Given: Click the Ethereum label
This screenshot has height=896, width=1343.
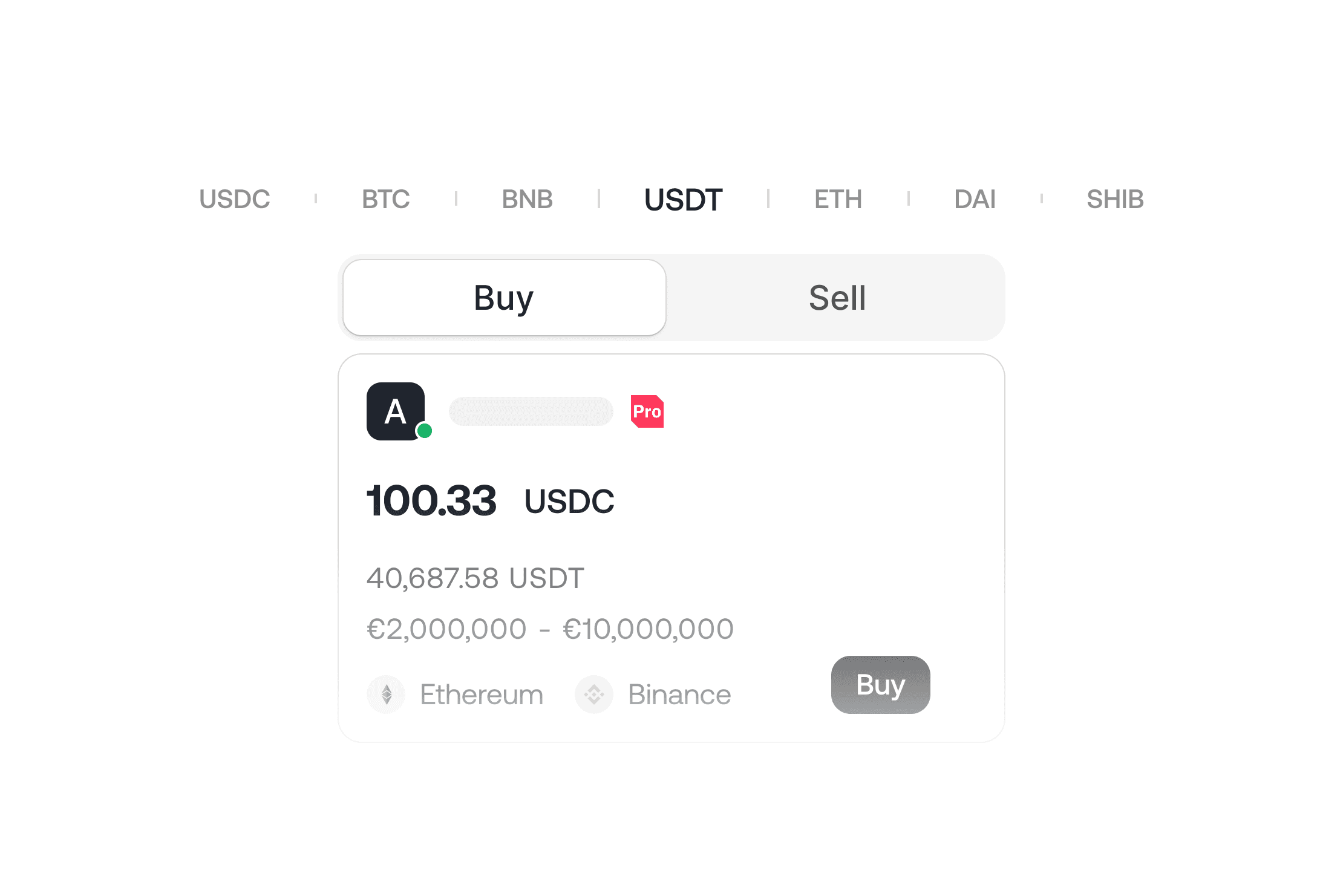Looking at the screenshot, I should tap(482, 695).
